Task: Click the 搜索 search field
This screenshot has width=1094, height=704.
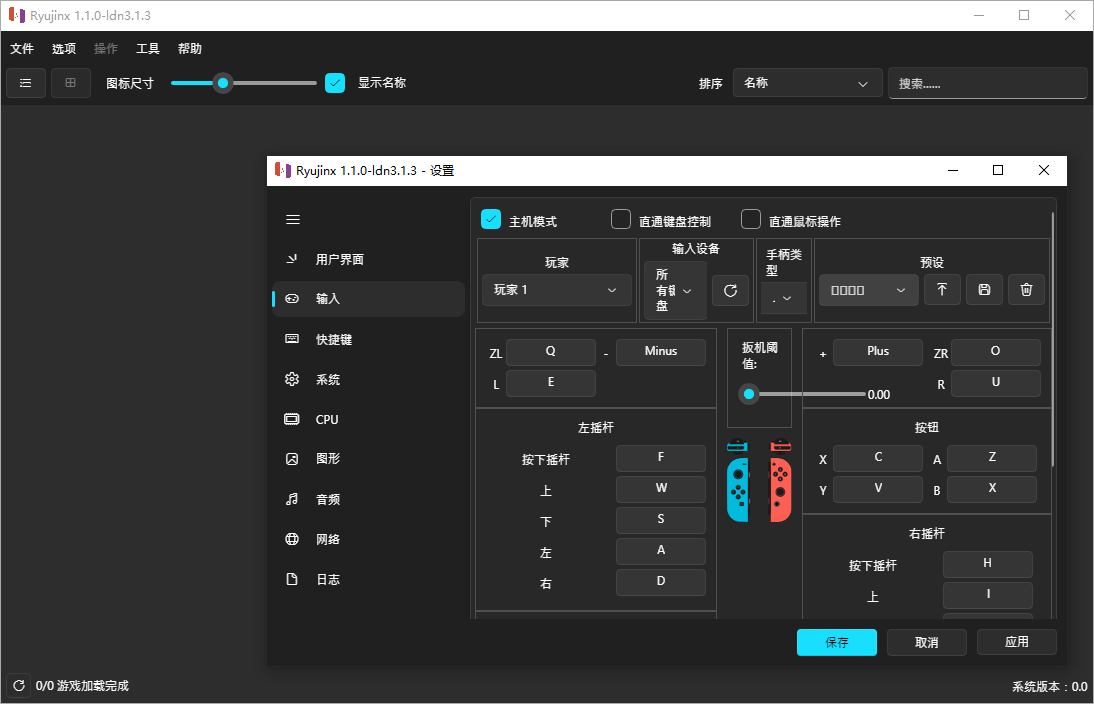Action: click(x=987, y=83)
